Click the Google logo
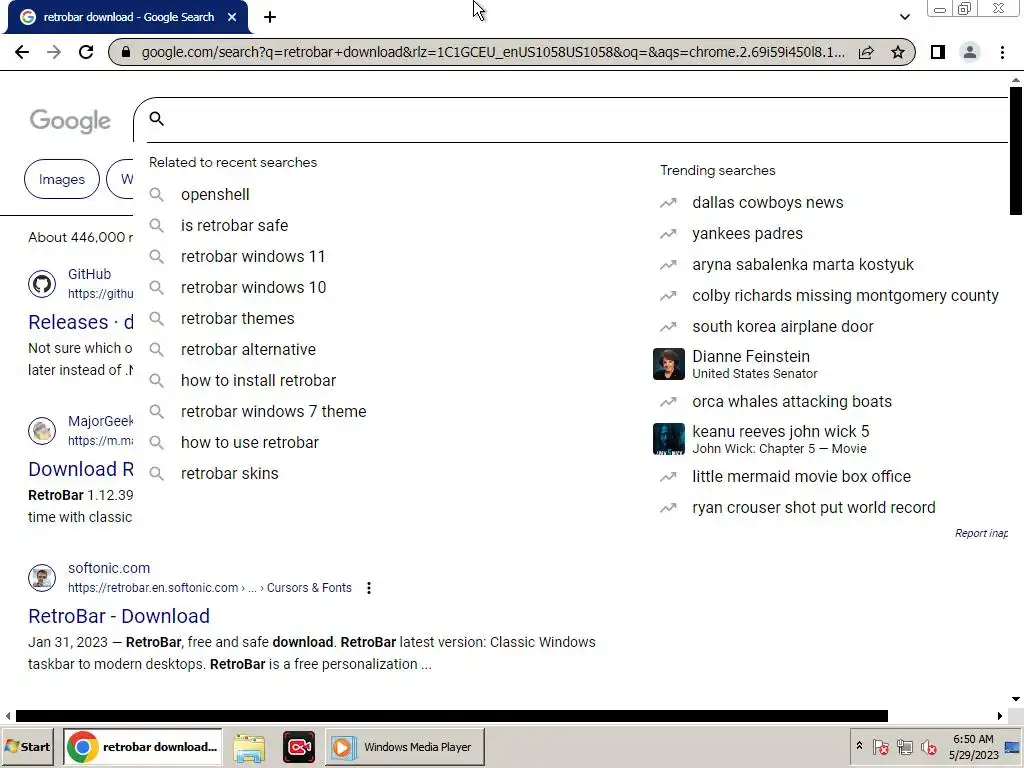The image size is (1024, 768). (x=70, y=120)
